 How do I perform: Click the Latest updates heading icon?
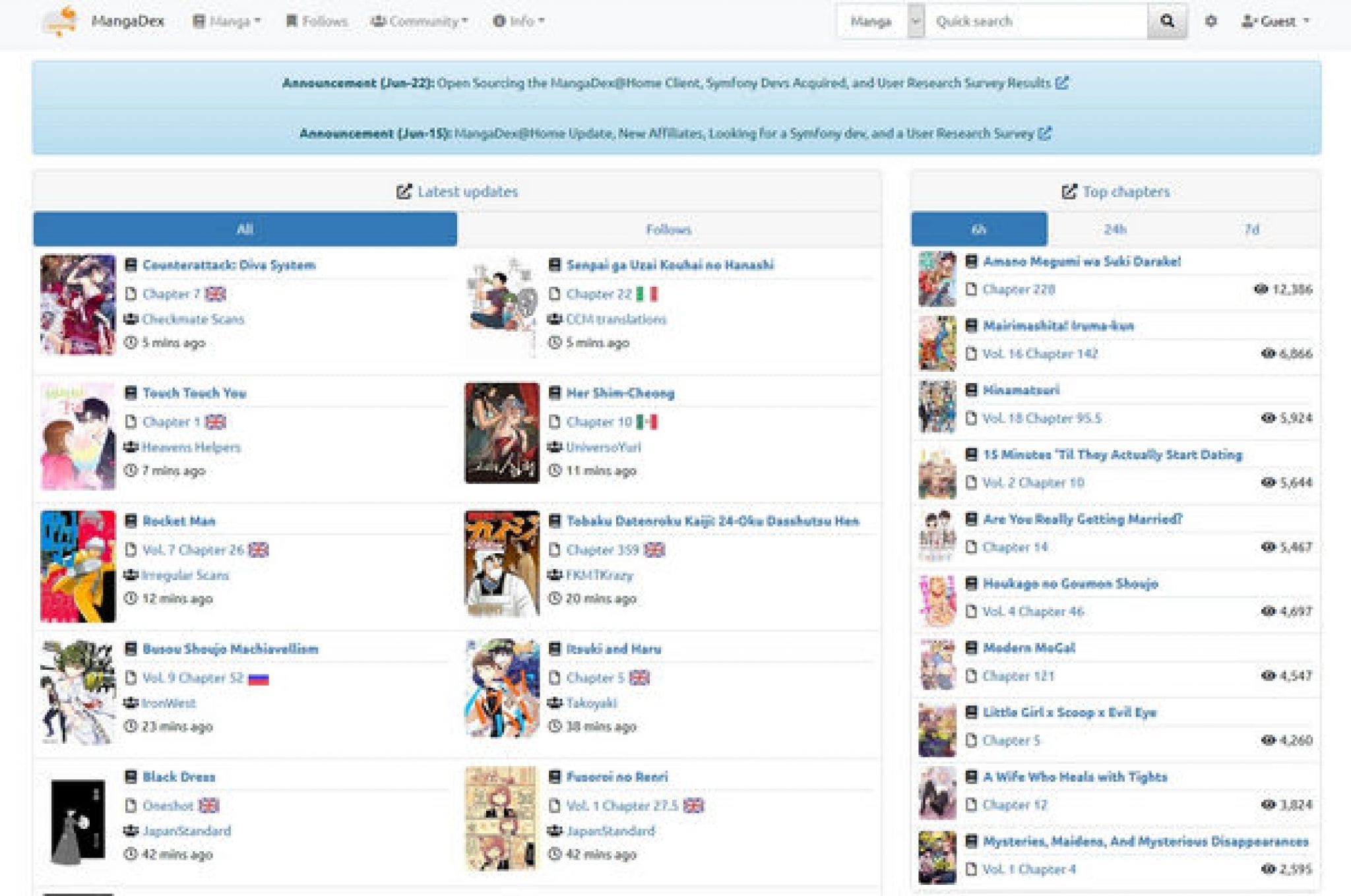pyautogui.click(x=404, y=192)
